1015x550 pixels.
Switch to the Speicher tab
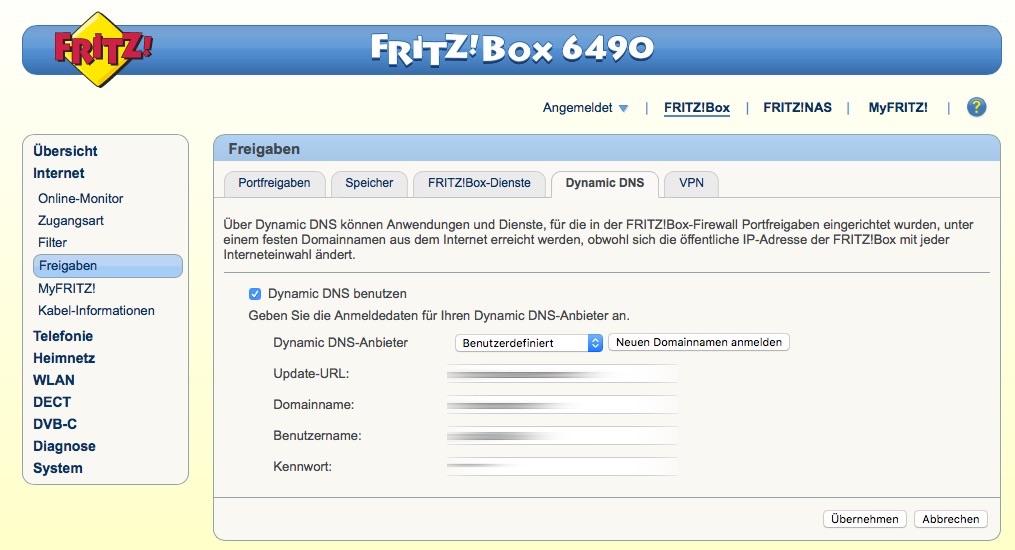(x=369, y=184)
